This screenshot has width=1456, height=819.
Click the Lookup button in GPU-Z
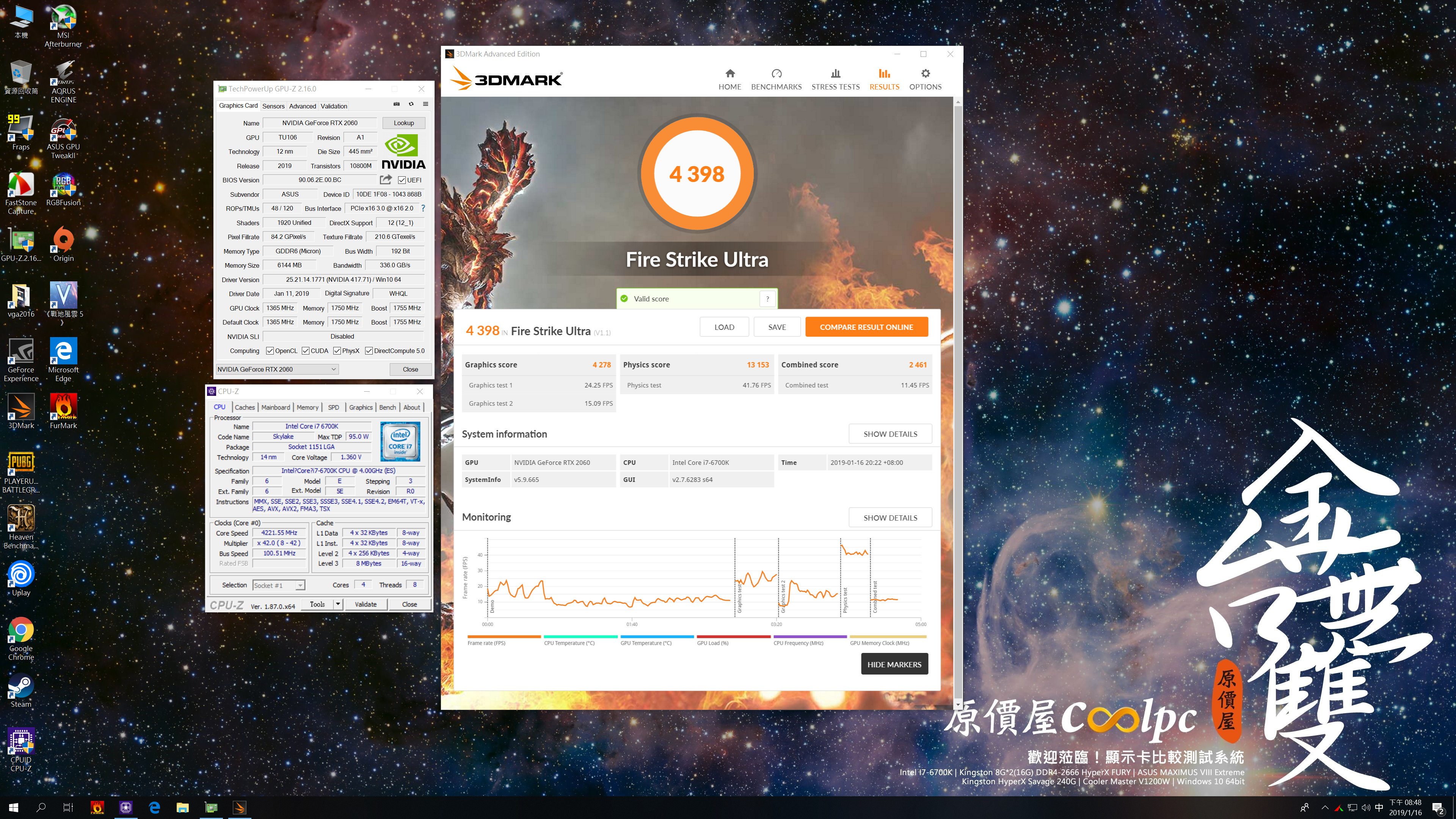click(x=403, y=122)
